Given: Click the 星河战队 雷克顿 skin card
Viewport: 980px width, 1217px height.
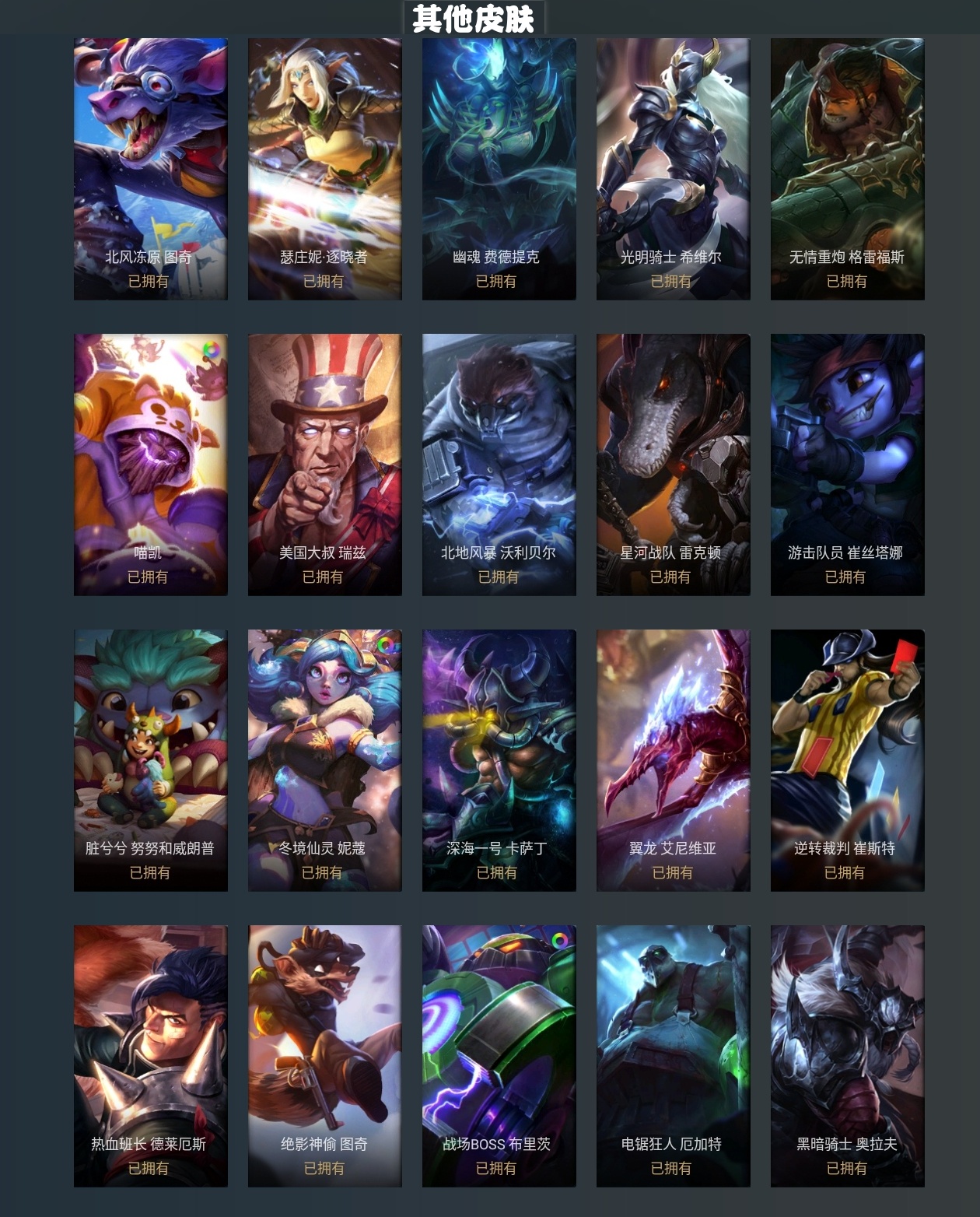Looking at the screenshot, I should 674,465.
